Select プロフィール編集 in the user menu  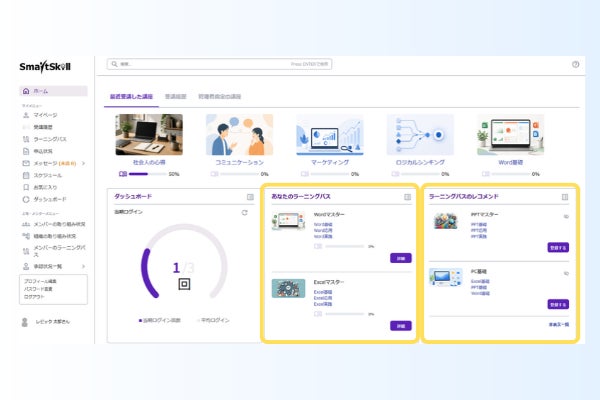pos(41,281)
